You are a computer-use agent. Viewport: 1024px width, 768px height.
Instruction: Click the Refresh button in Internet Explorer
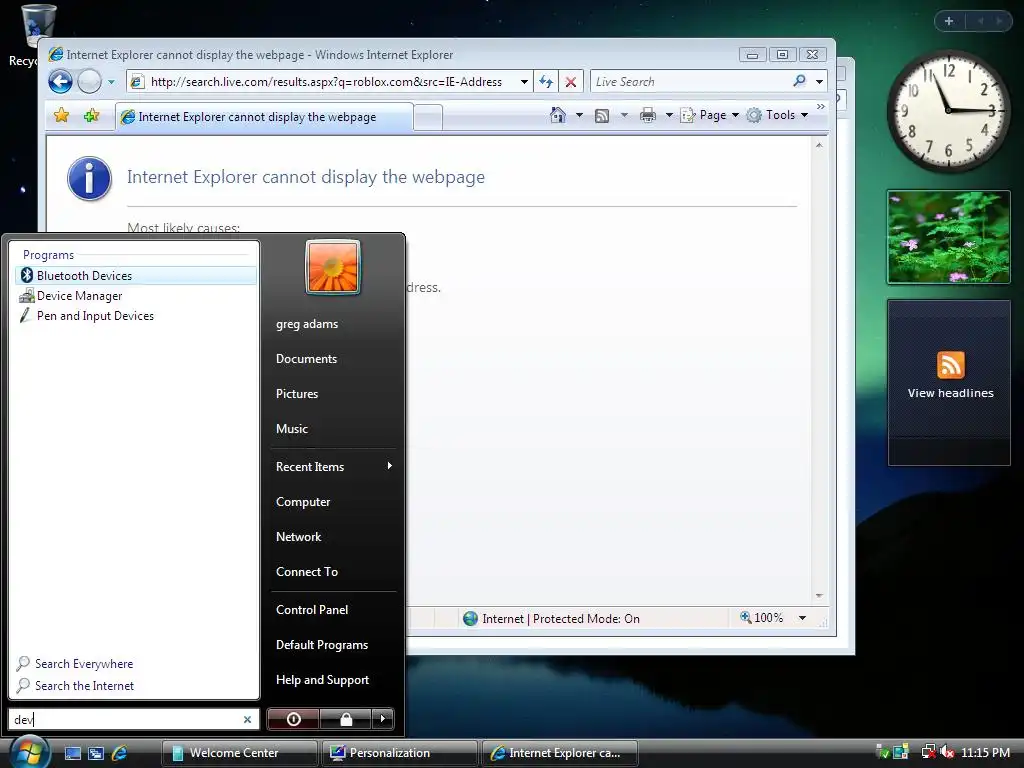[546, 82]
